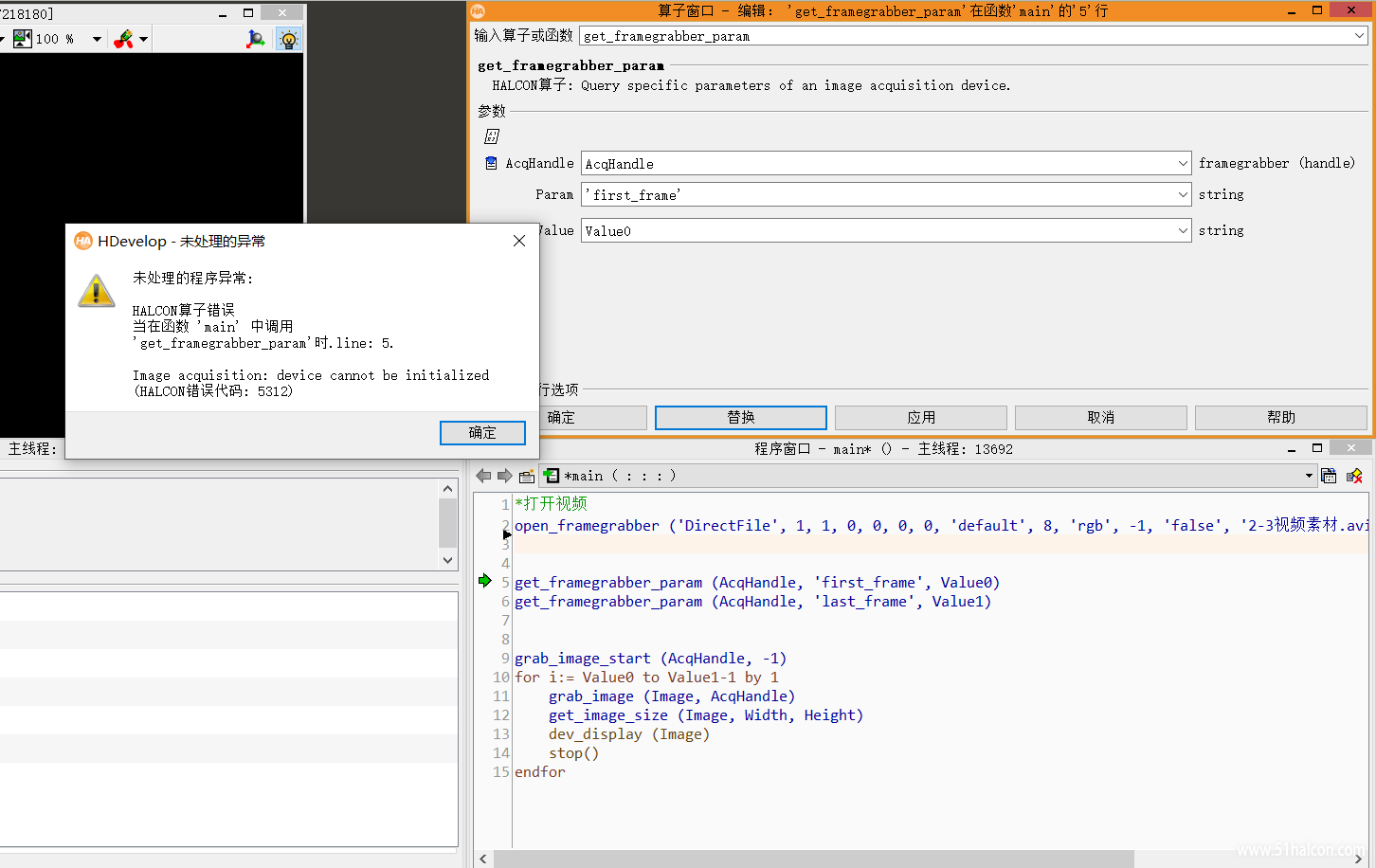Expand the Param 'first_frame' dropdown

tap(1183, 194)
